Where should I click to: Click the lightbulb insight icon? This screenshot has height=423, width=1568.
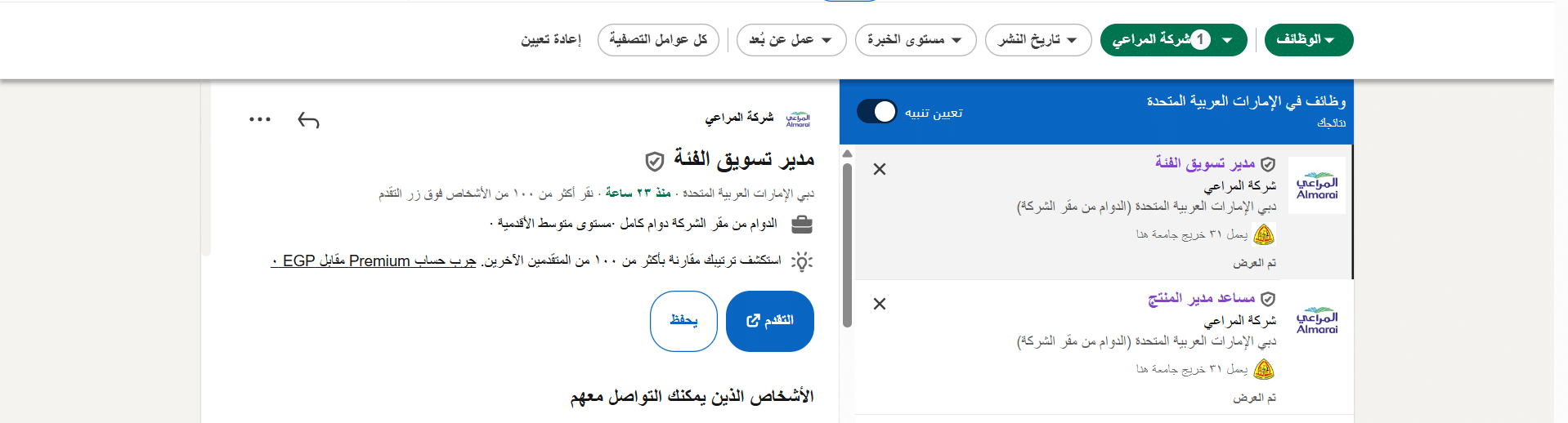pos(803,261)
